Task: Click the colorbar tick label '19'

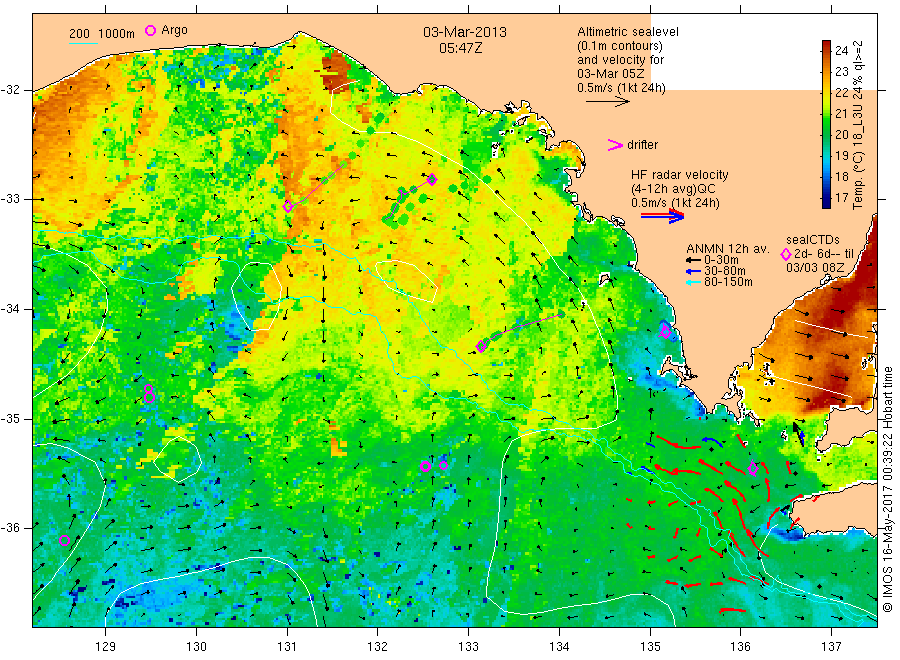Action: (841, 156)
